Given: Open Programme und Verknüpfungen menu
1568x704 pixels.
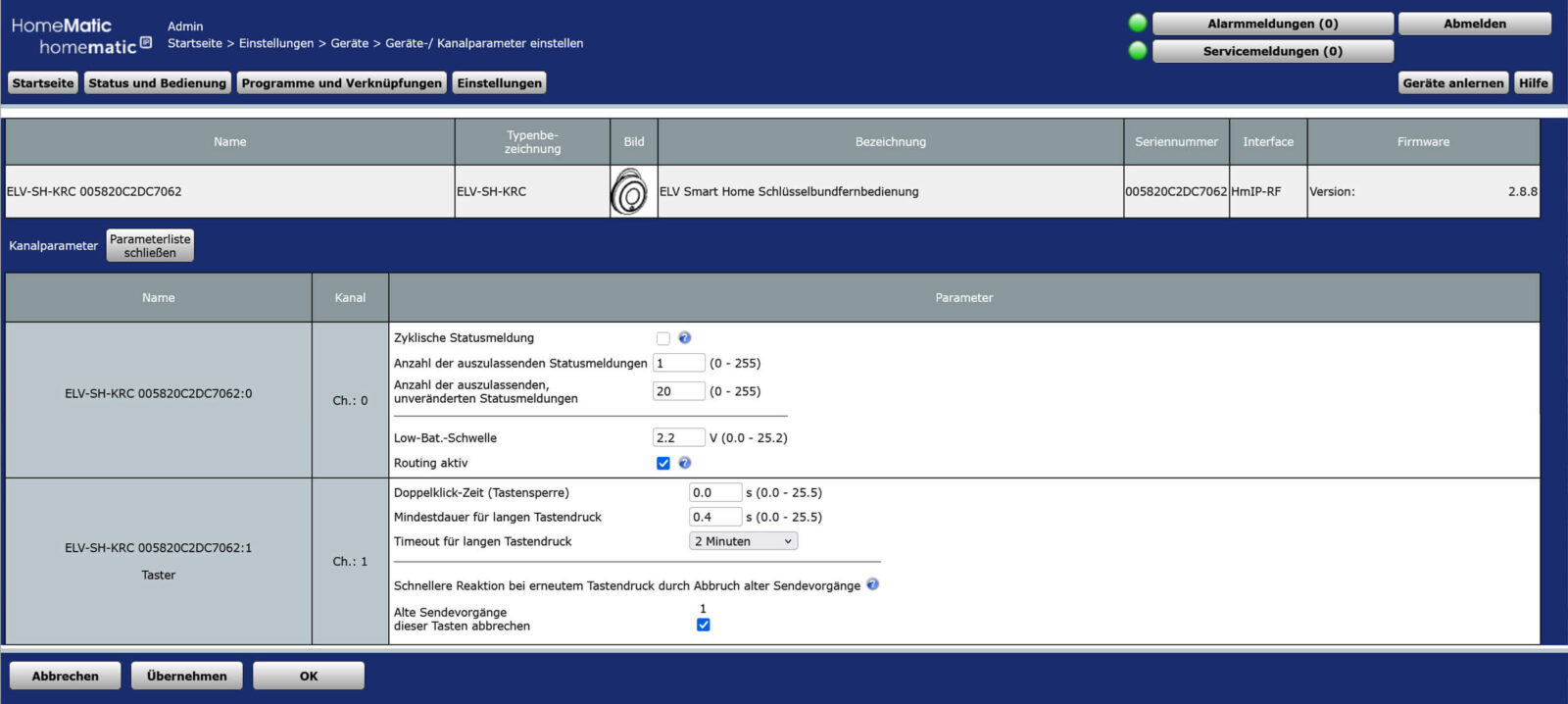Looking at the screenshot, I should pyautogui.click(x=341, y=83).
